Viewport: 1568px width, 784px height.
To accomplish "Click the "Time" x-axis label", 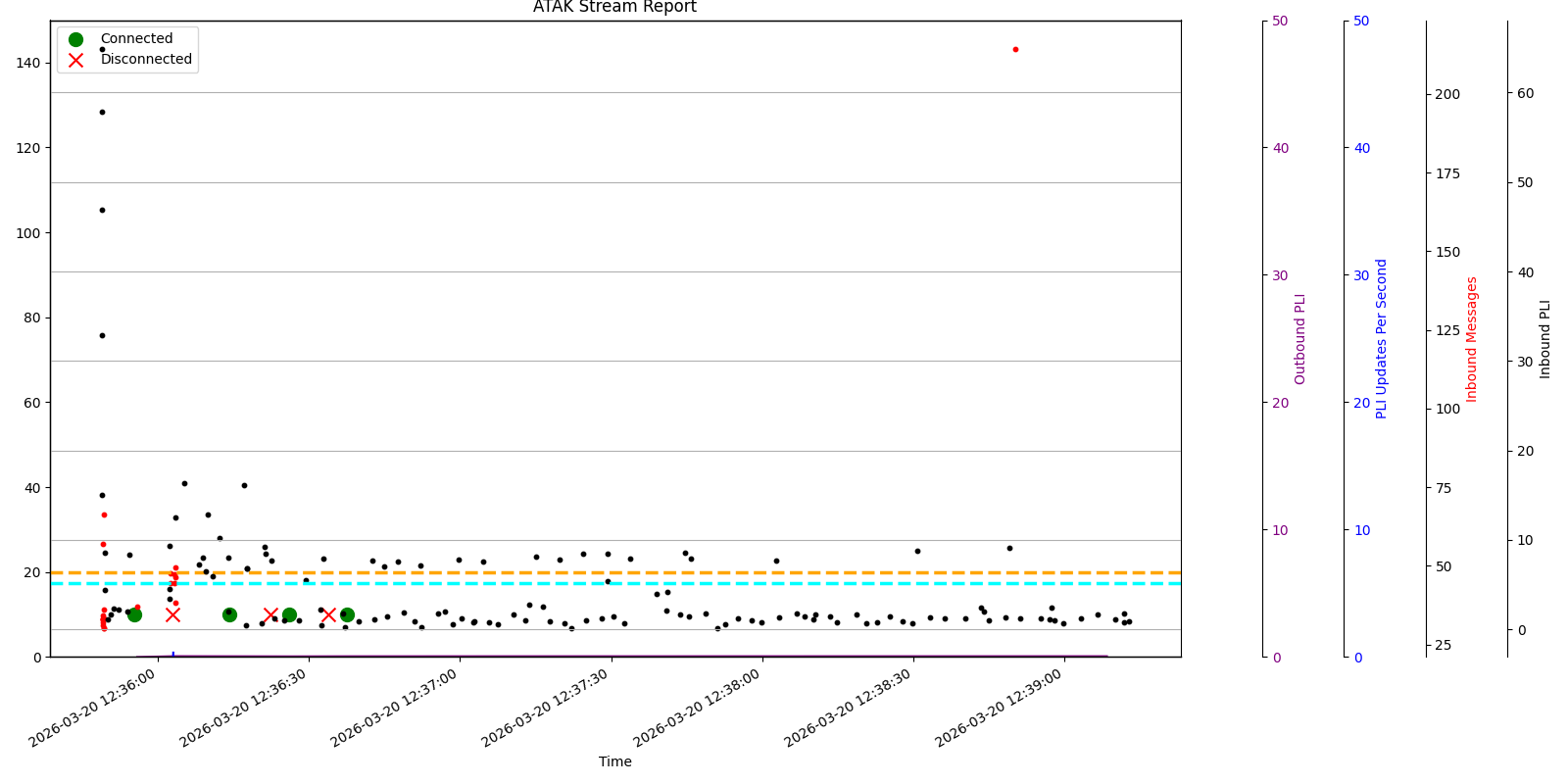I will 614,762.
